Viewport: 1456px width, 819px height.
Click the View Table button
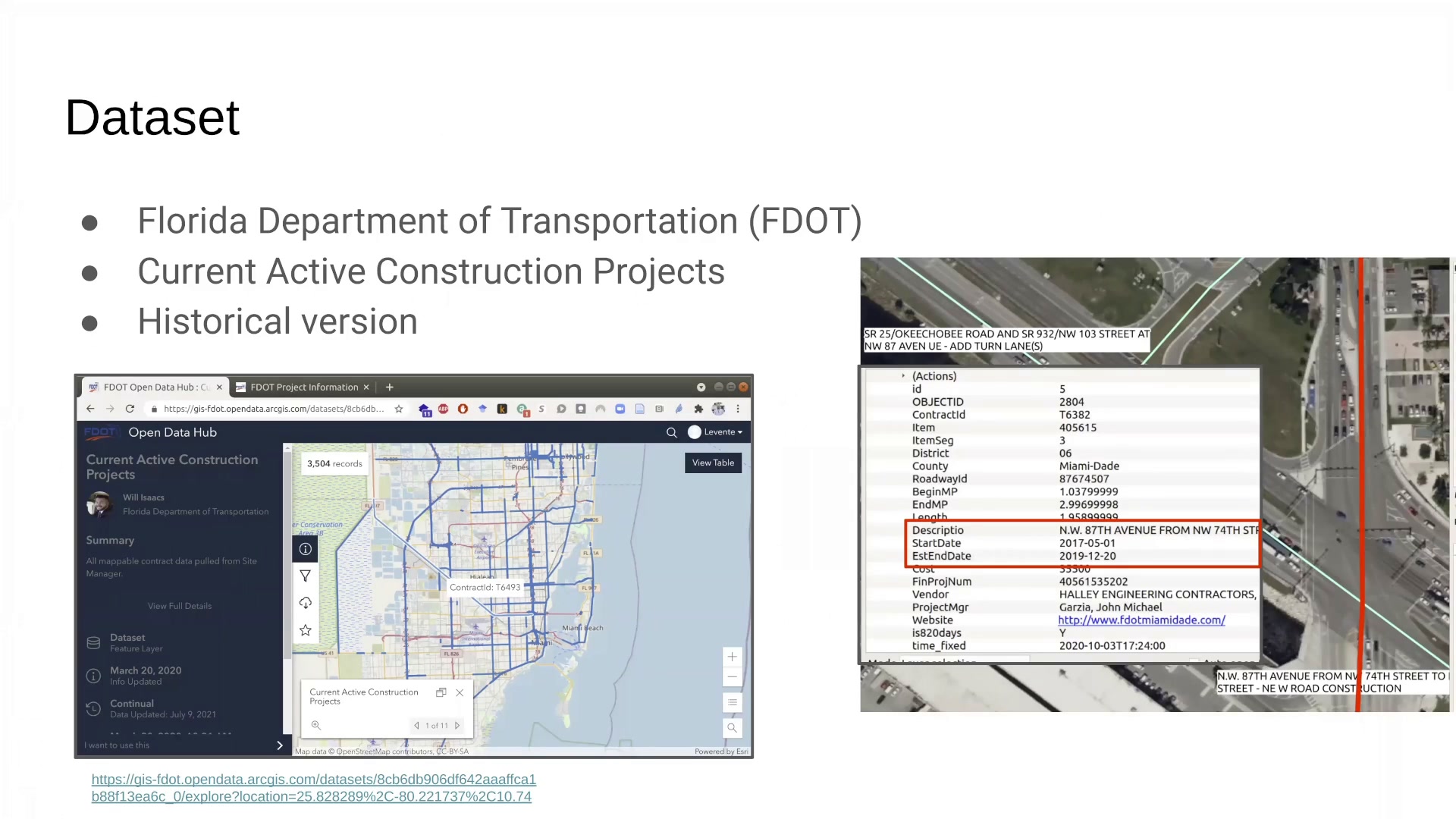point(713,463)
